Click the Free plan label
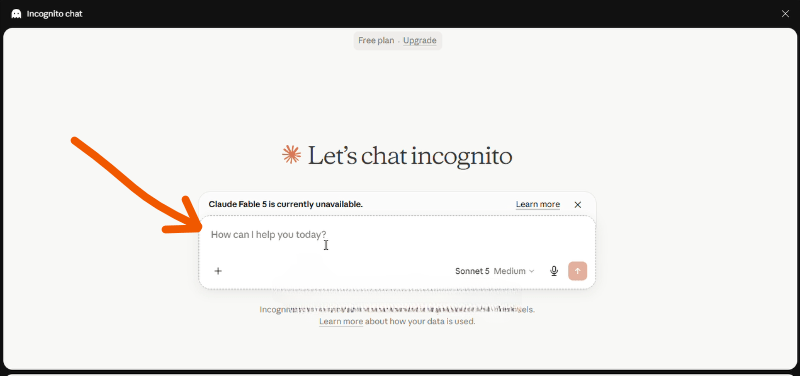 tap(376, 41)
